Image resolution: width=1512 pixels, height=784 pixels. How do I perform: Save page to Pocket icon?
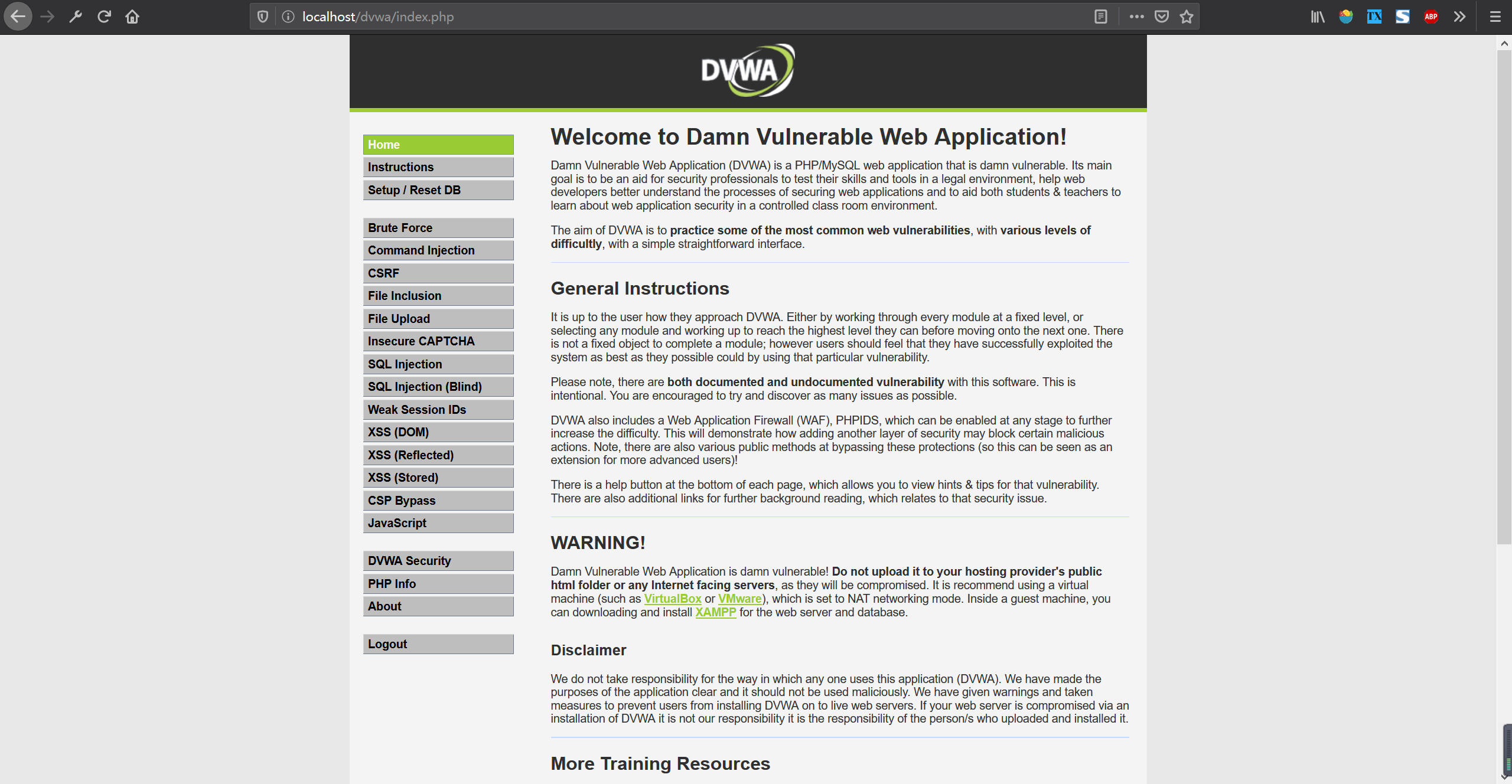[x=1161, y=17]
